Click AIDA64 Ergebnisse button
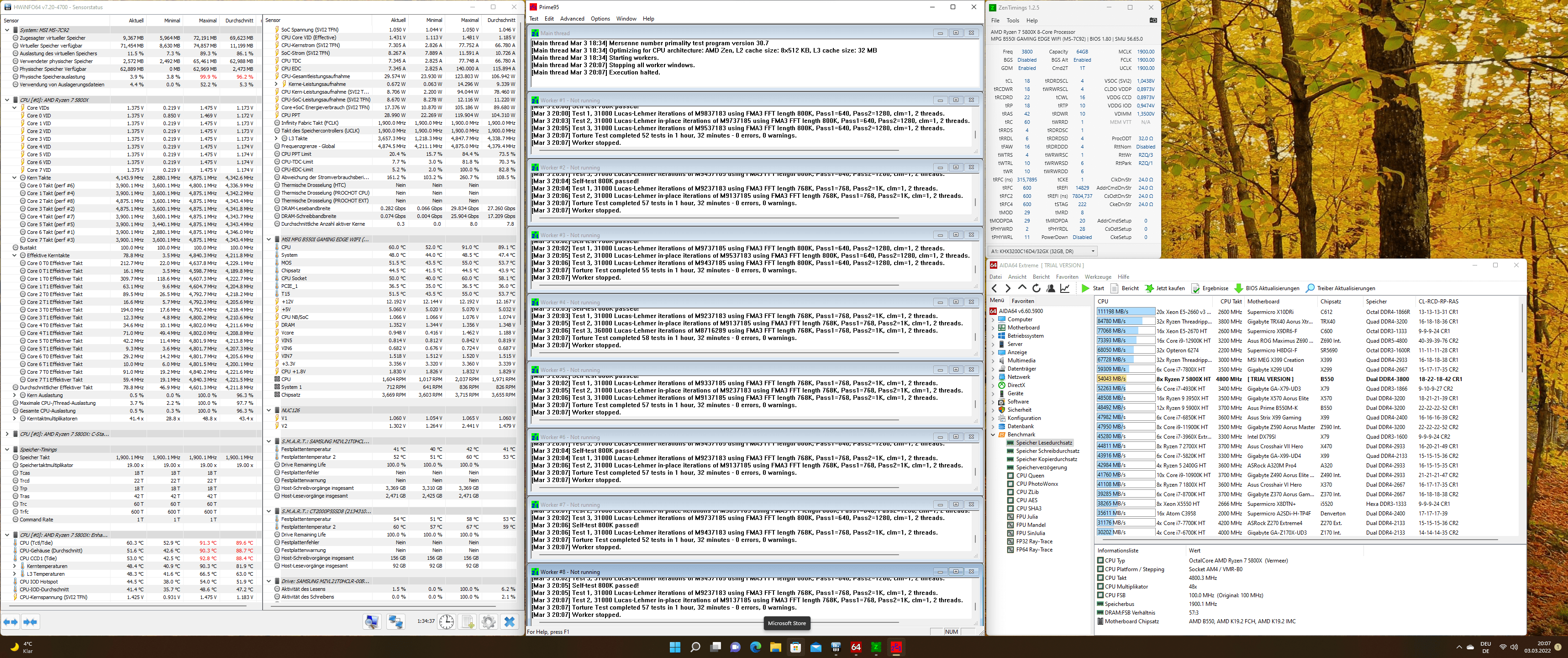The image size is (1568, 658). point(1210,288)
